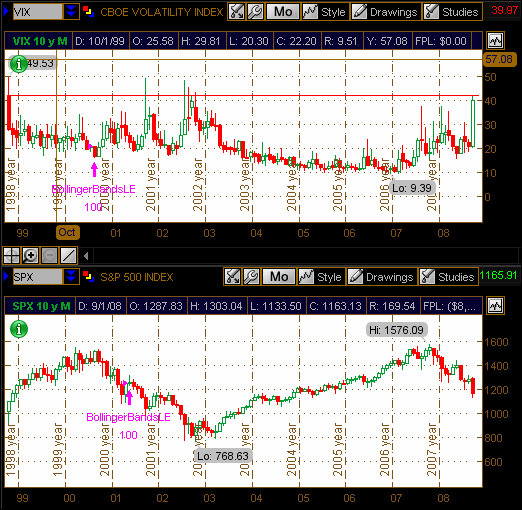Click the 57.08 price axis marker
Image resolution: width=522 pixels, height=510 pixels.
pyautogui.click(x=499, y=59)
